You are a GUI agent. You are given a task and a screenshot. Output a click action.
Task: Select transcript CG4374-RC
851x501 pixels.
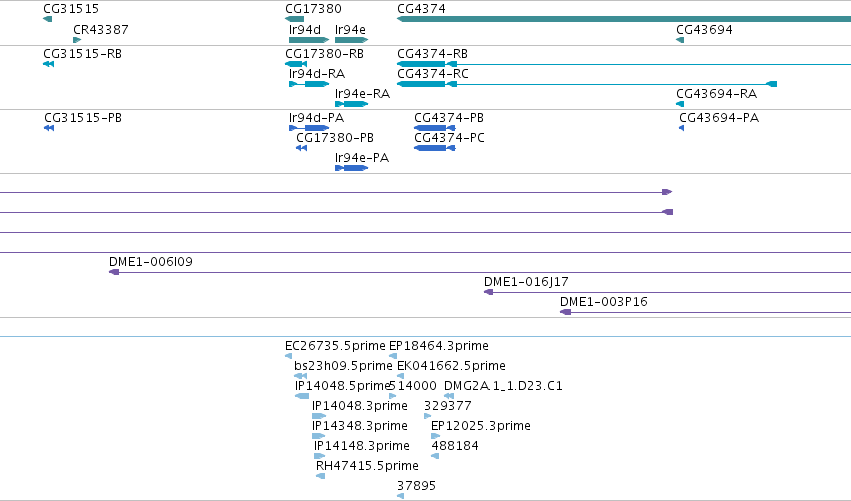pyautogui.click(x=433, y=73)
